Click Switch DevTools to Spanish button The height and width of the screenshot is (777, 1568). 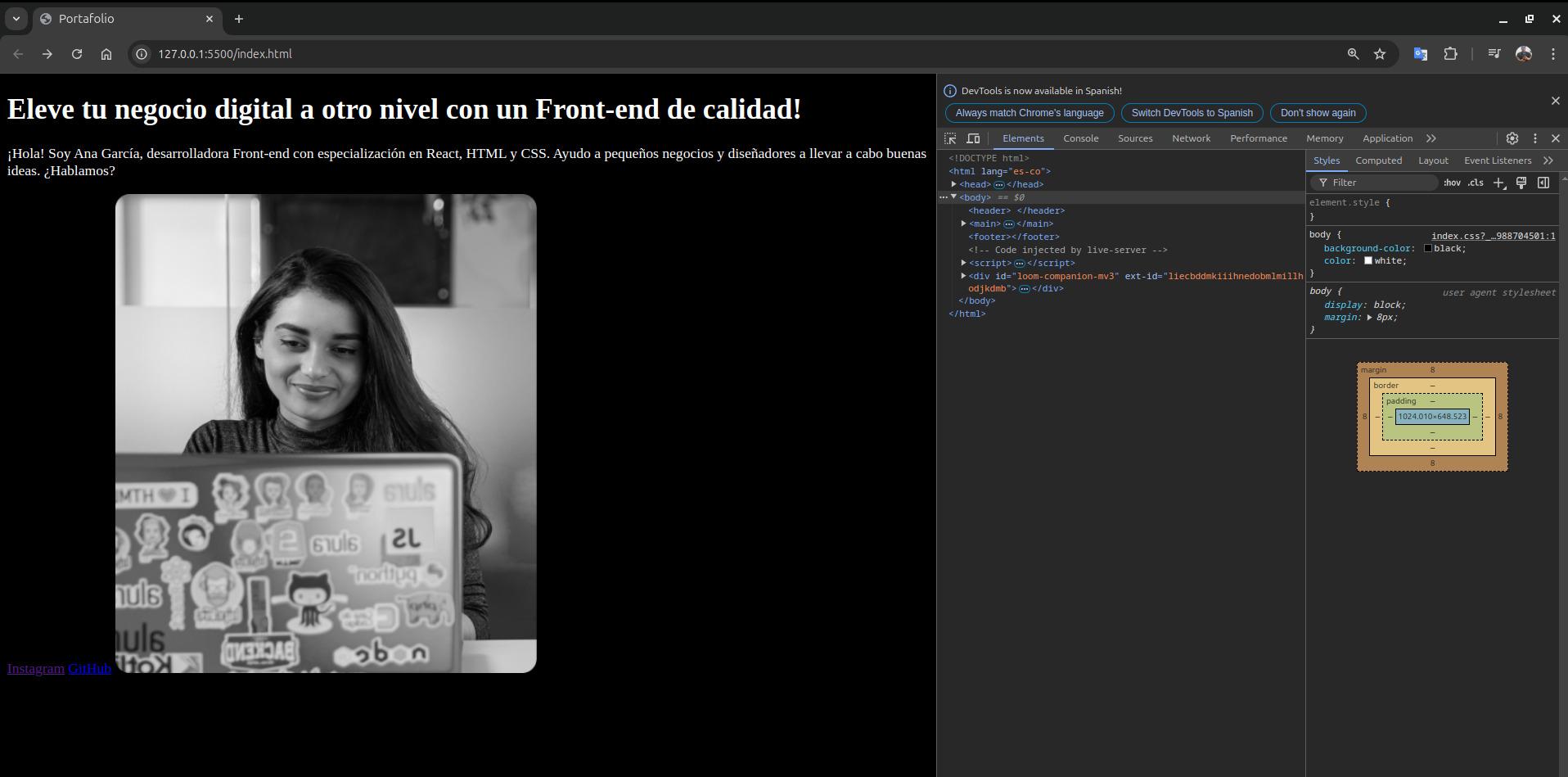pyautogui.click(x=1192, y=113)
